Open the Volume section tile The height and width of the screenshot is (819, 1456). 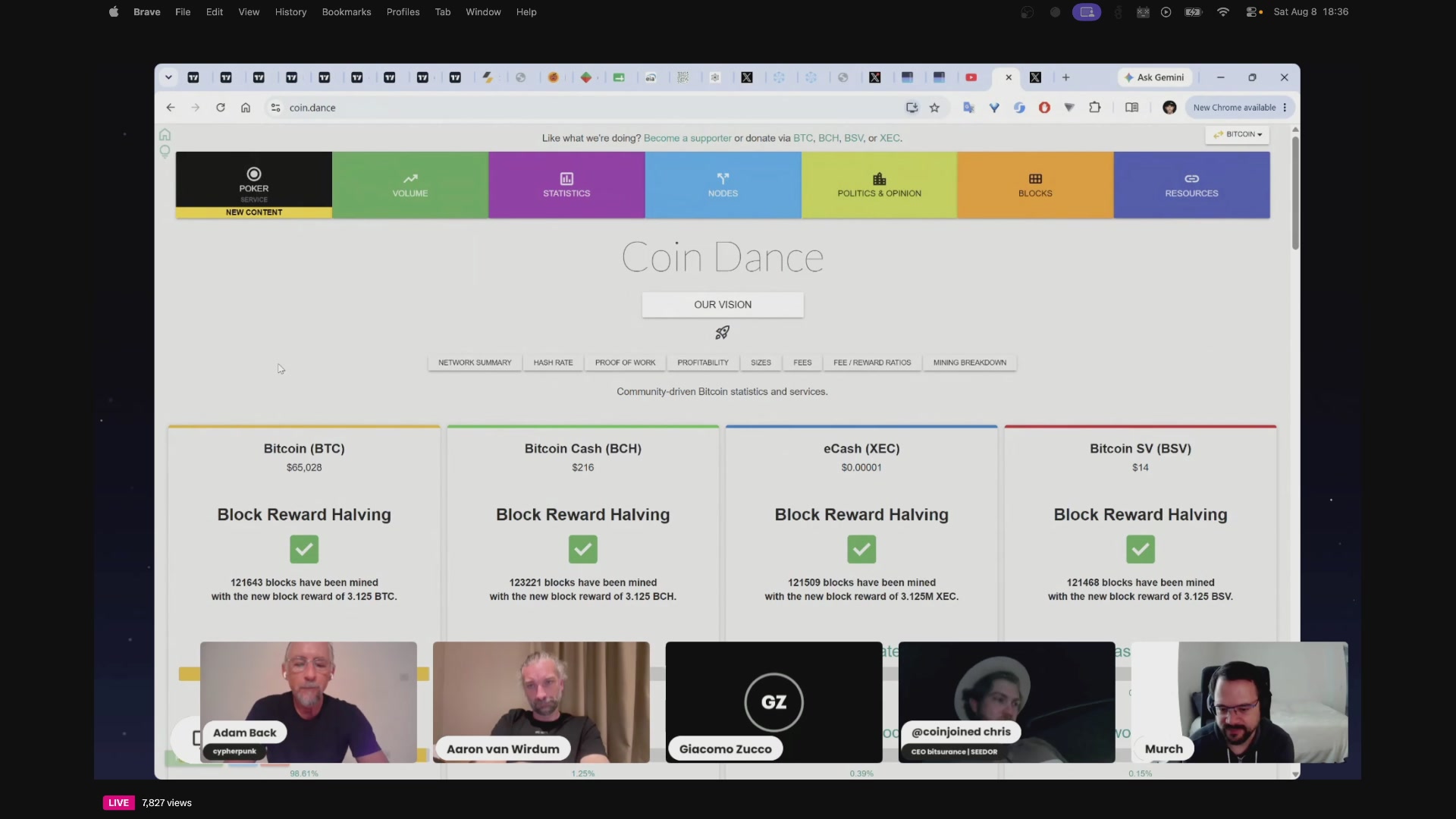click(410, 185)
